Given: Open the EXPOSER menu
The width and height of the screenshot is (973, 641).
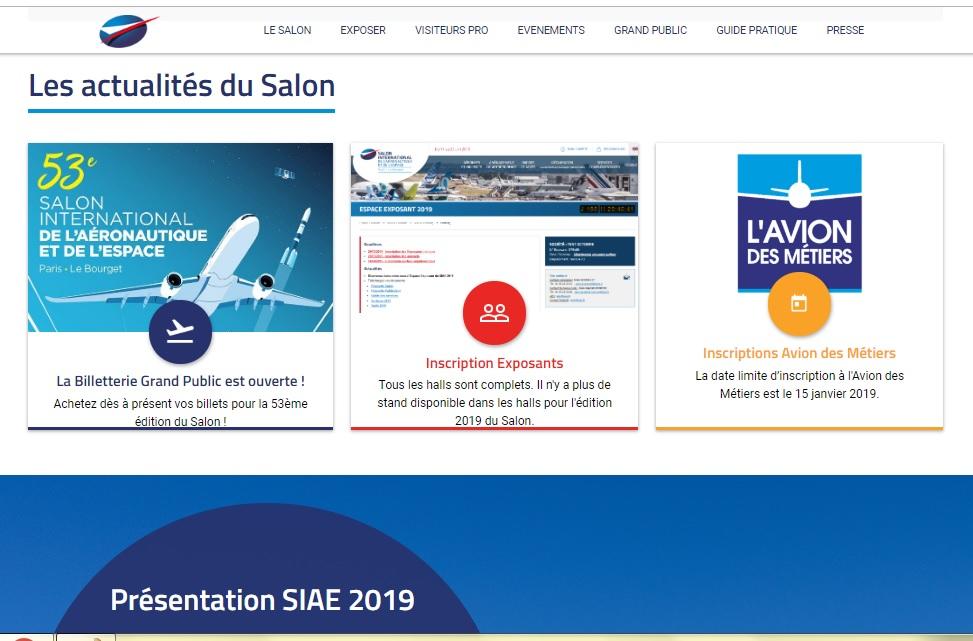Looking at the screenshot, I should tap(363, 30).
